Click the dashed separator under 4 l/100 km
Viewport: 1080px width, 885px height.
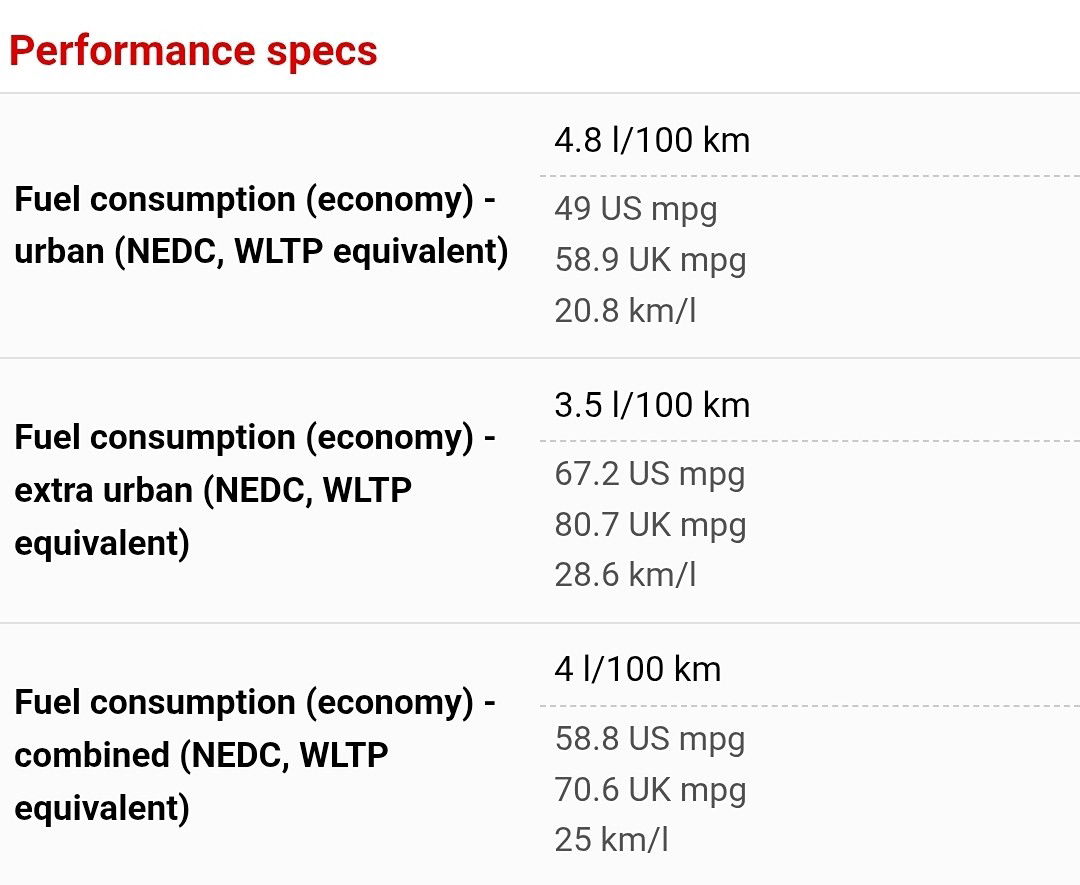[x=810, y=705]
